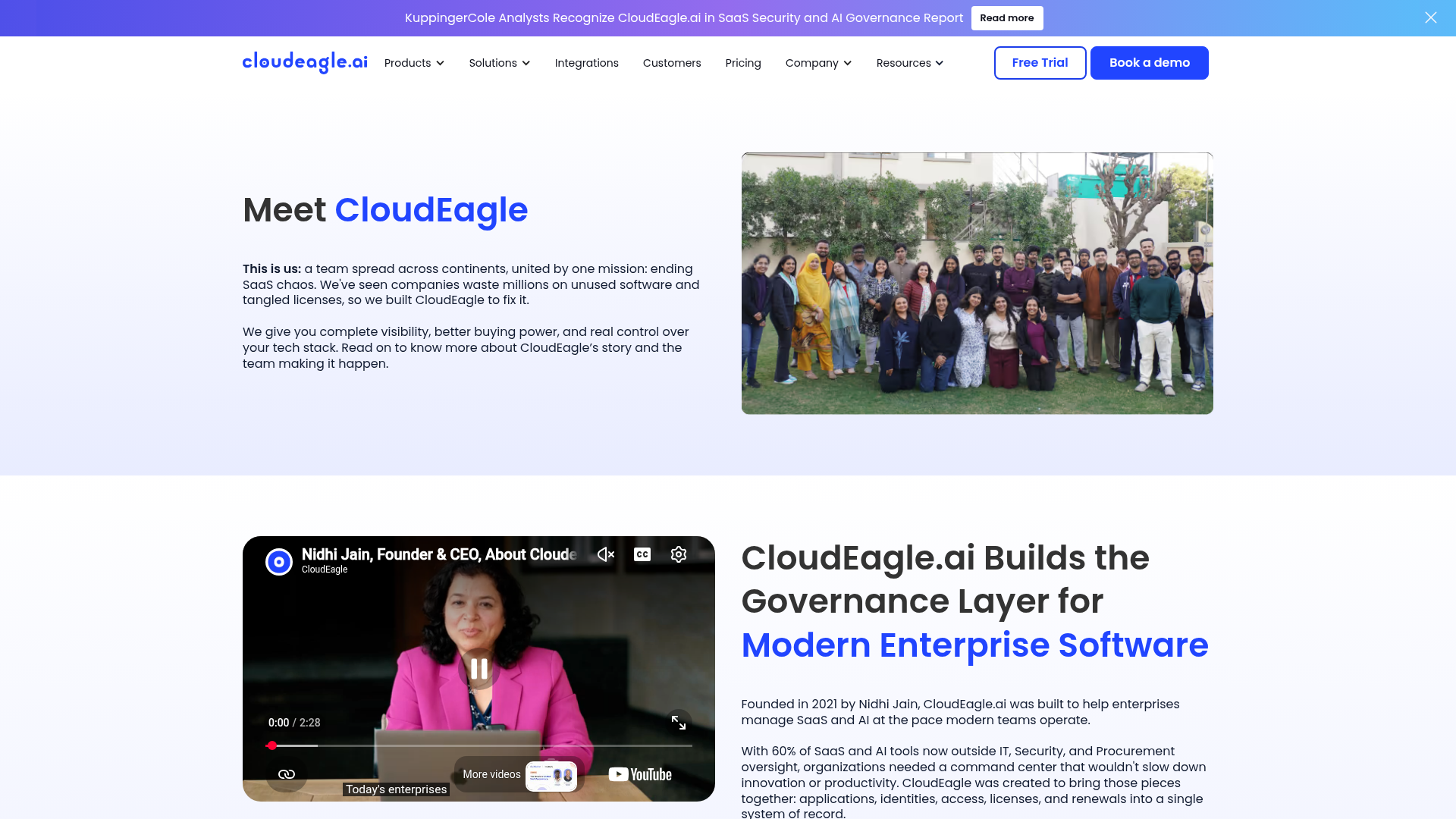Click the 'Today's enterprises' caption text
This screenshot has width=1456, height=819.
coord(396,789)
